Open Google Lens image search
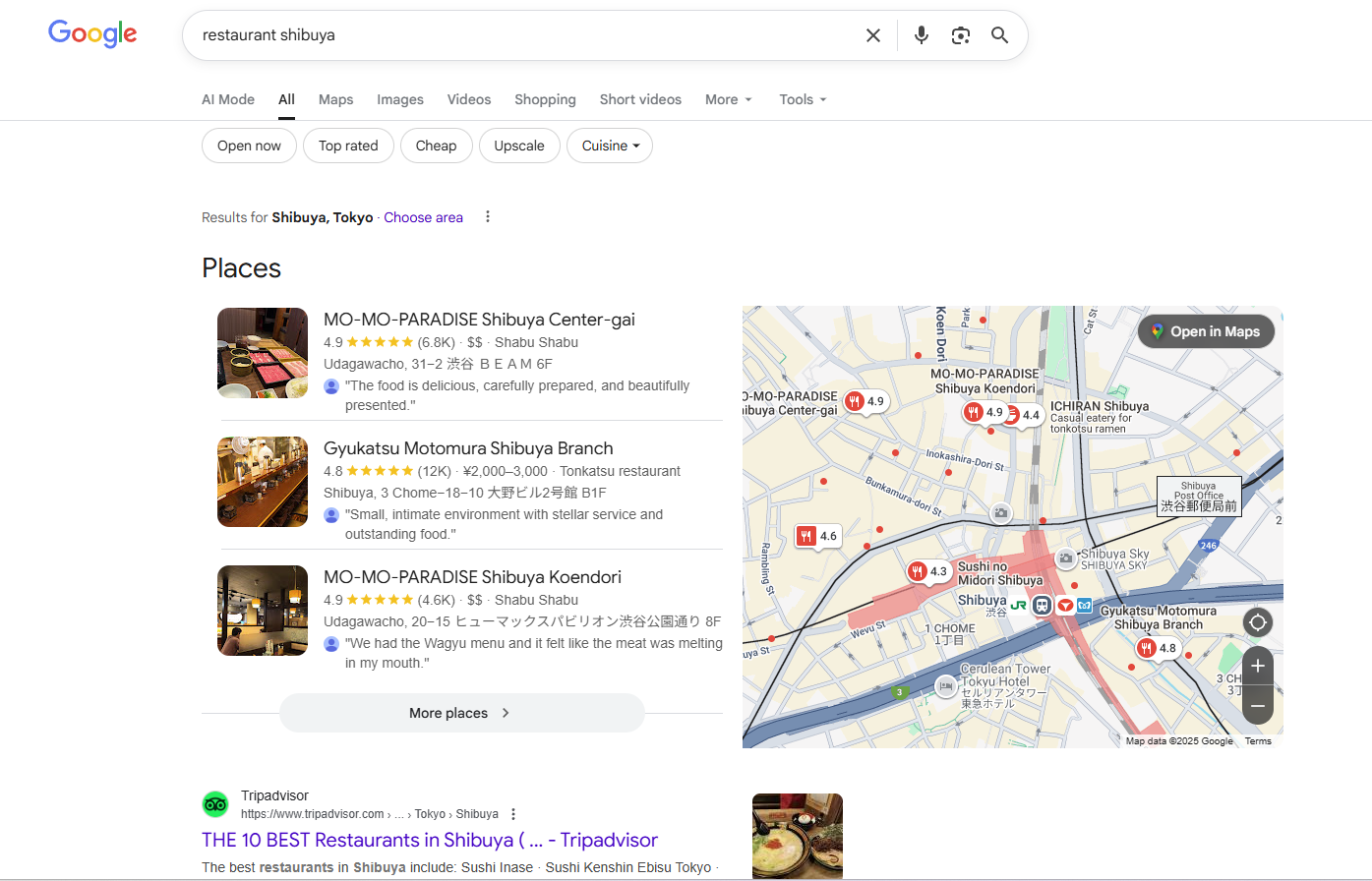 click(960, 34)
